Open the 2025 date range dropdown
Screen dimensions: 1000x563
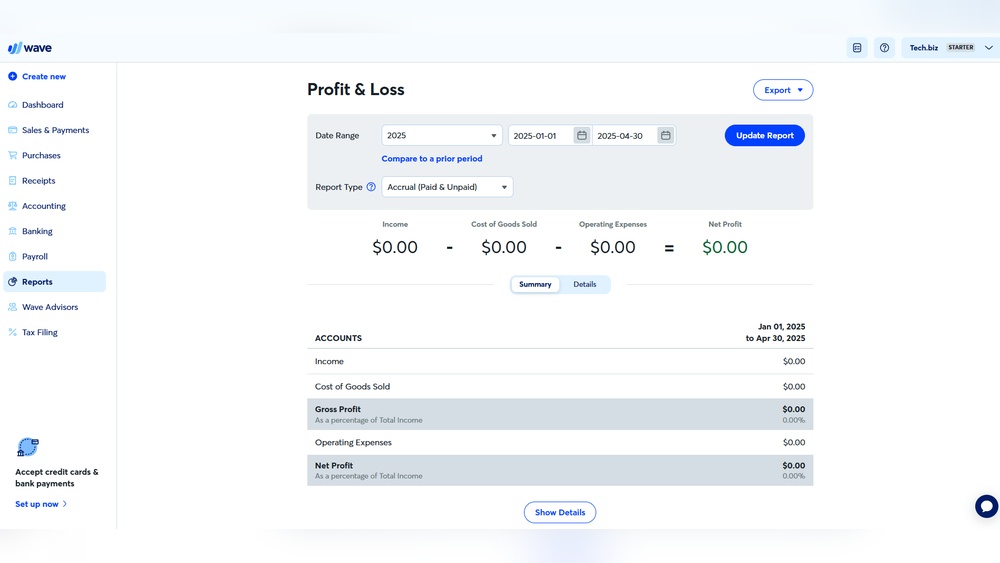[441, 135]
